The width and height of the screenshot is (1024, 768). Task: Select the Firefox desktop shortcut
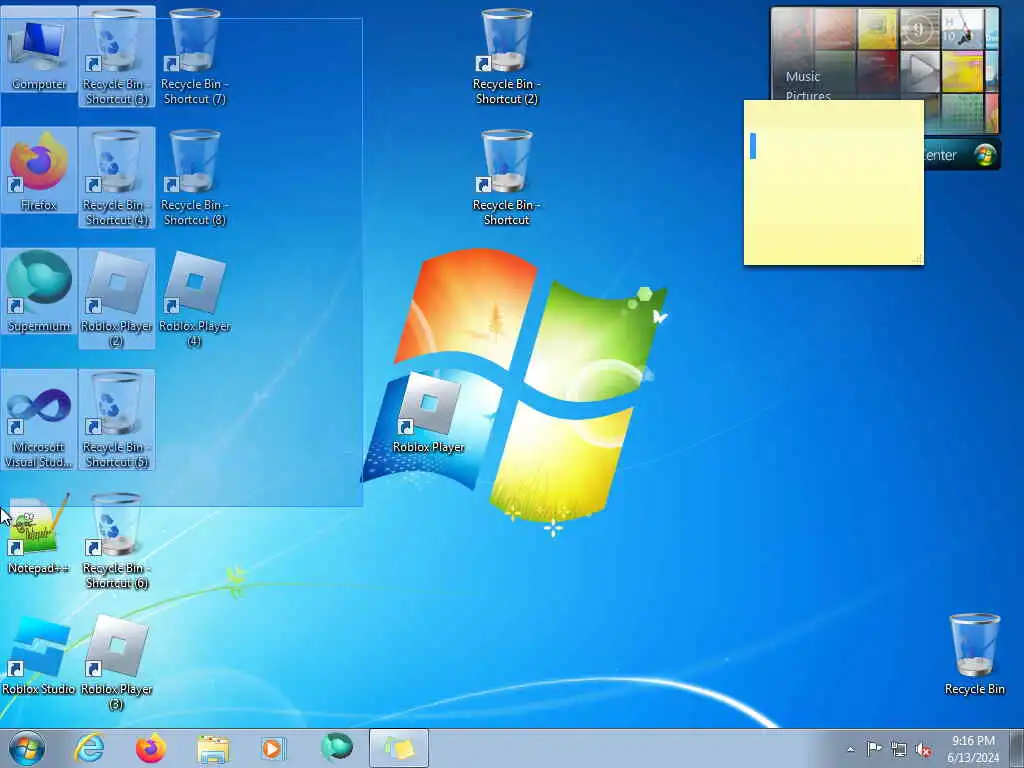(39, 171)
